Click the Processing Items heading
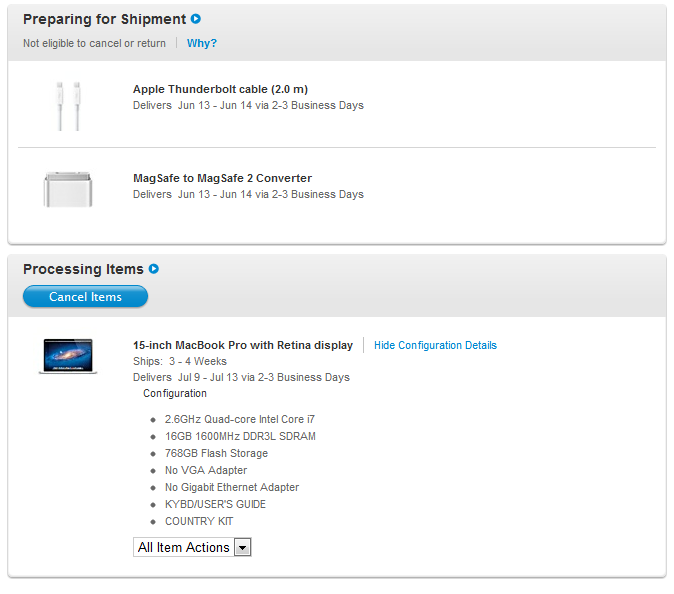Screen dimensions: 674x594 click(x=84, y=269)
